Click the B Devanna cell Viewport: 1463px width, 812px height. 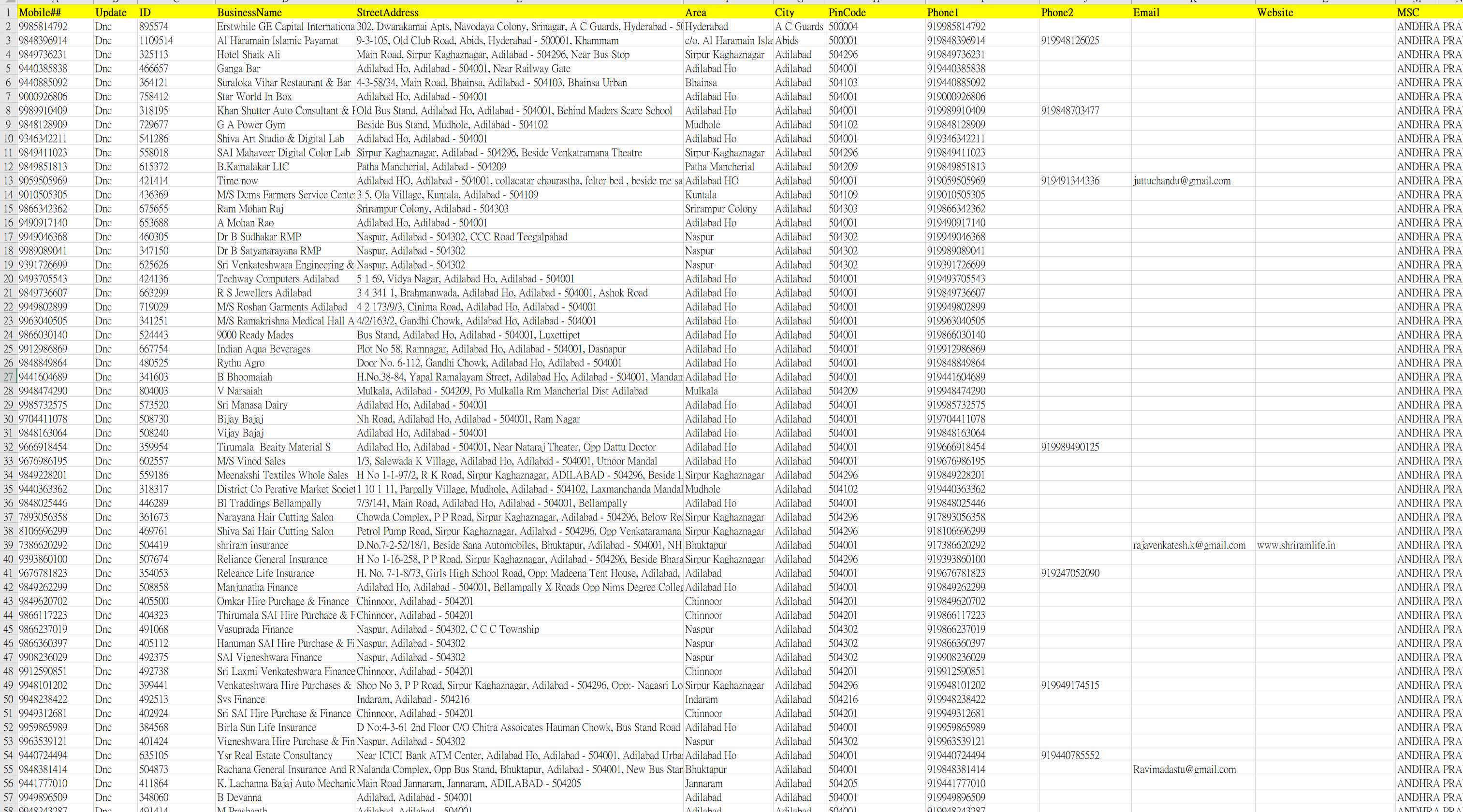tap(285, 797)
